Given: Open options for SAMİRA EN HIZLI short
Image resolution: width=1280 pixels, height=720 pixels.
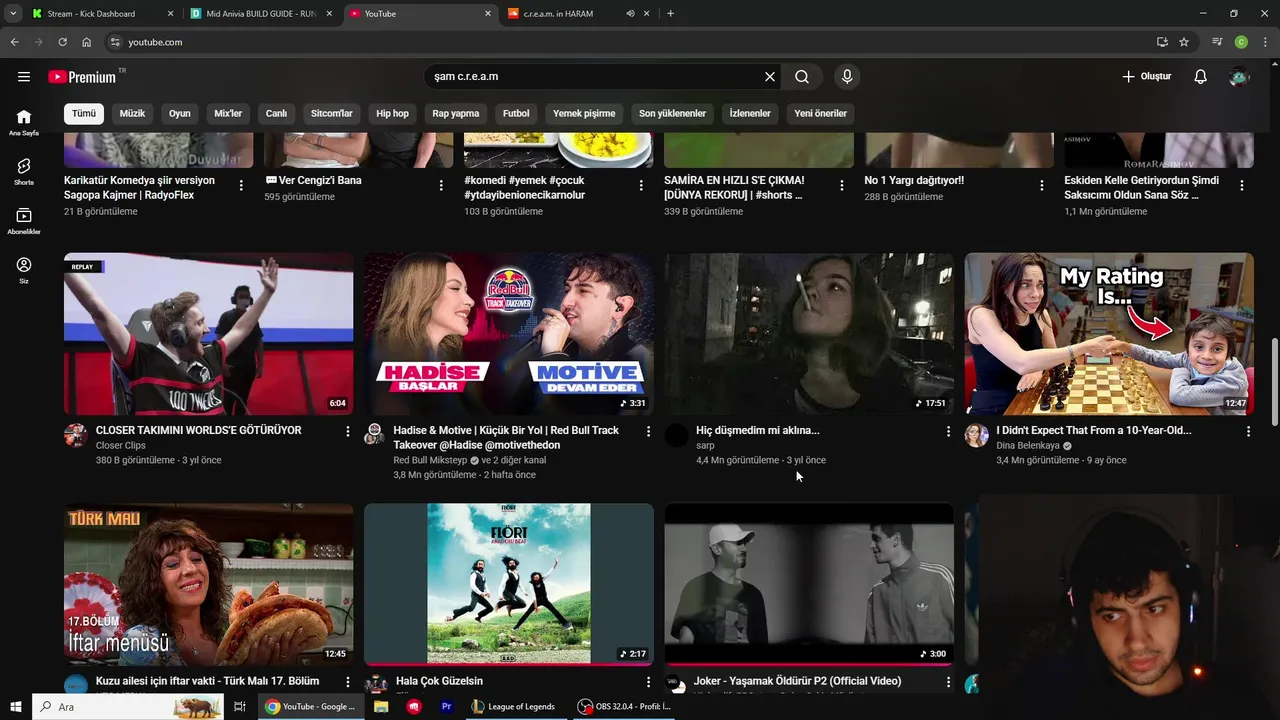Looking at the screenshot, I should (841, 185).
